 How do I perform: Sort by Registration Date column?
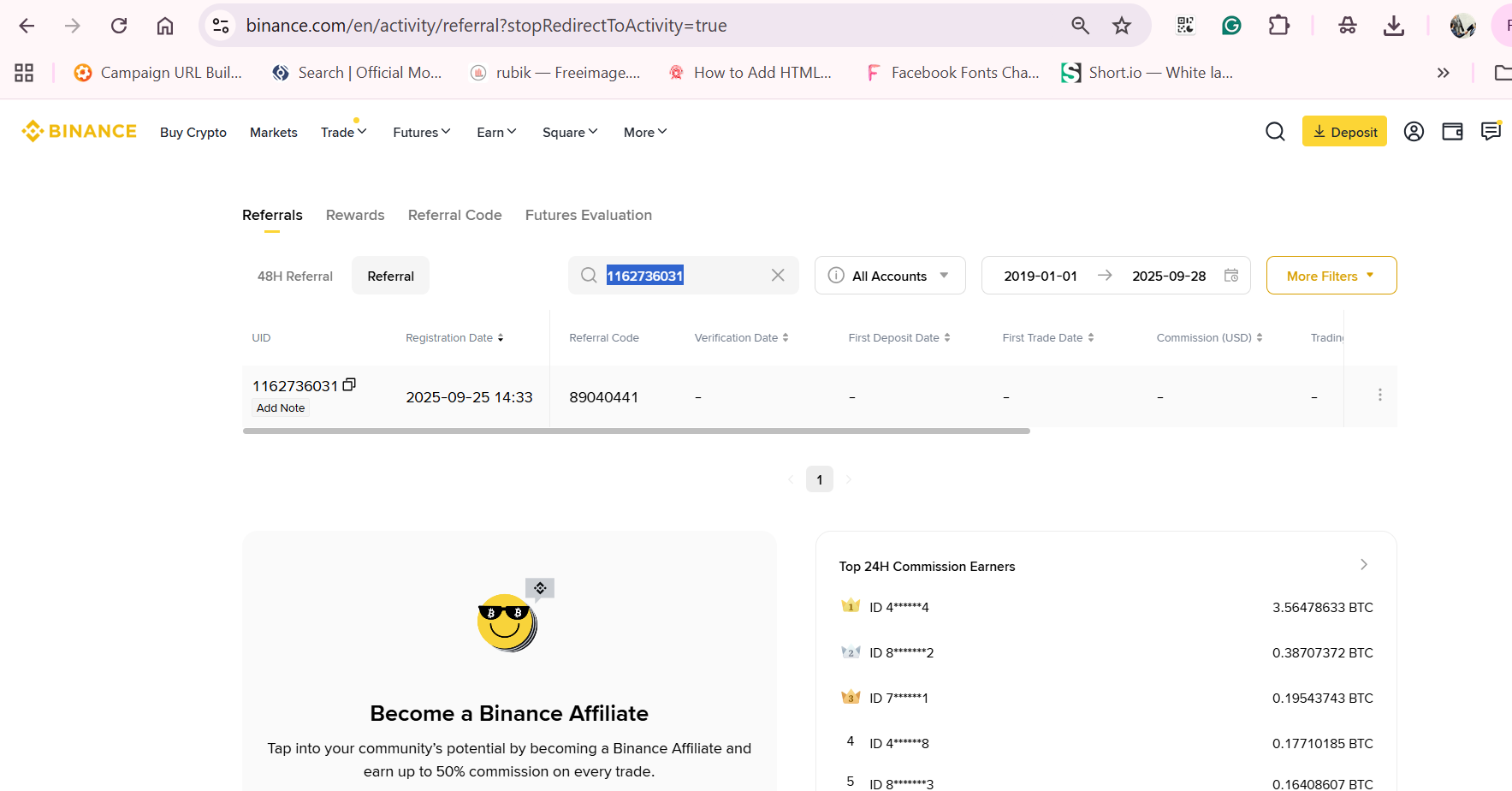pyautogui.click(x=454, y=338)
